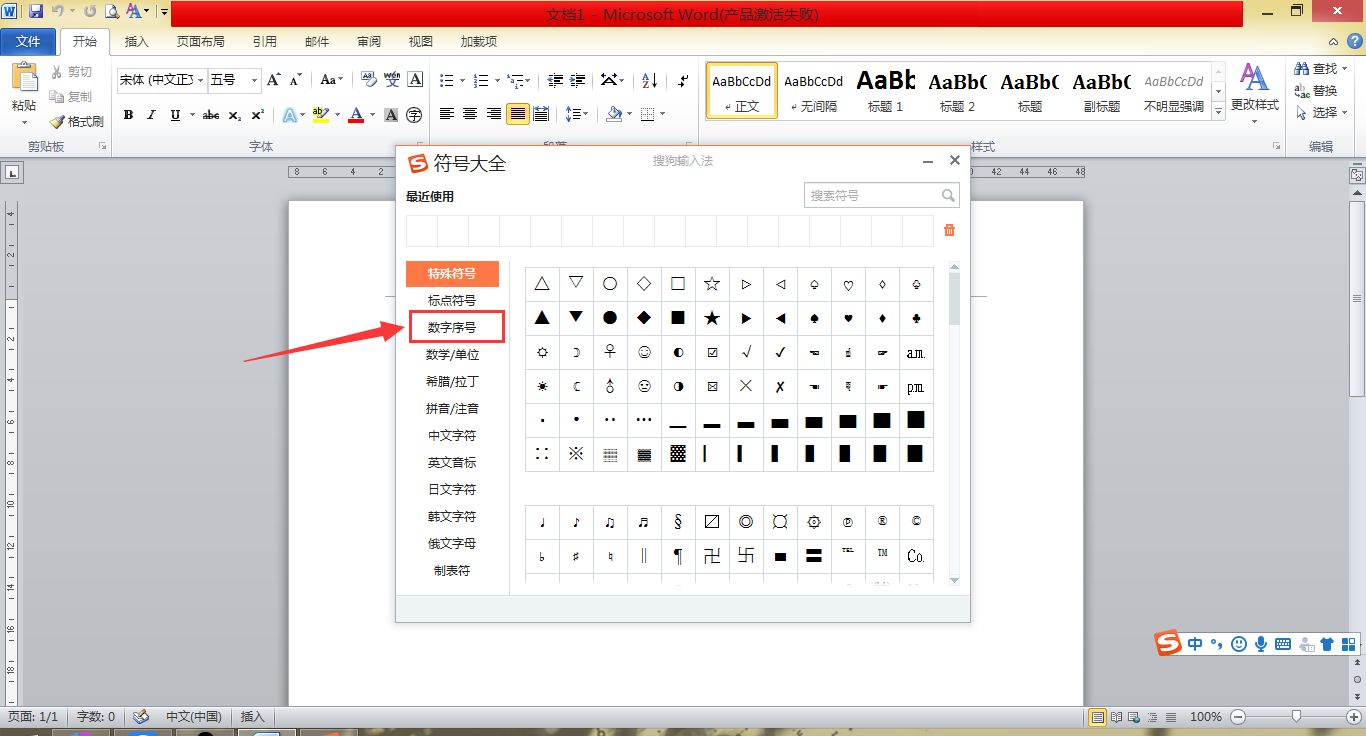1366x736 pixels.
Task: Click the Sogou input method tray logo
Action: 1169,643
